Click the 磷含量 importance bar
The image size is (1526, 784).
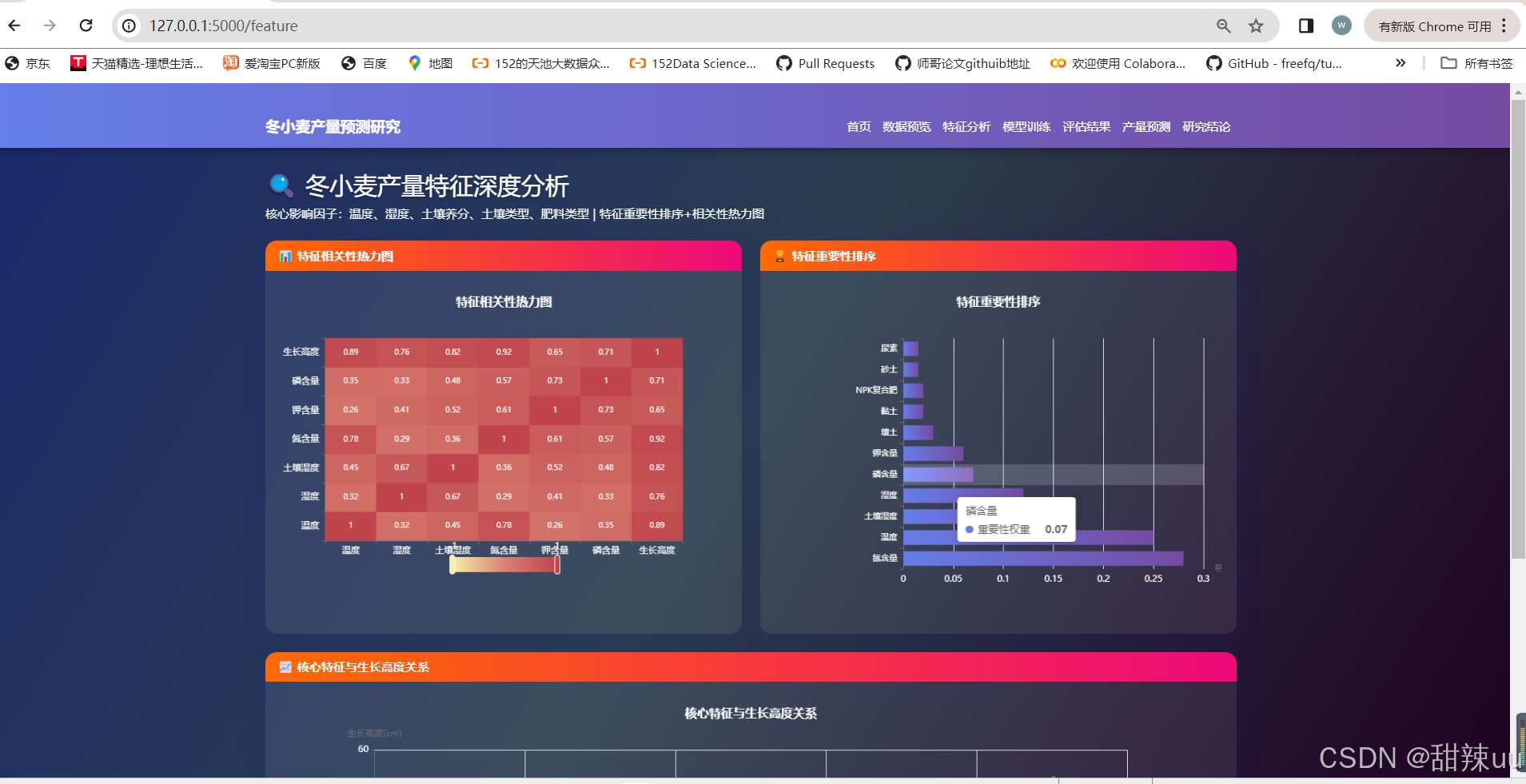coord(938,474)
